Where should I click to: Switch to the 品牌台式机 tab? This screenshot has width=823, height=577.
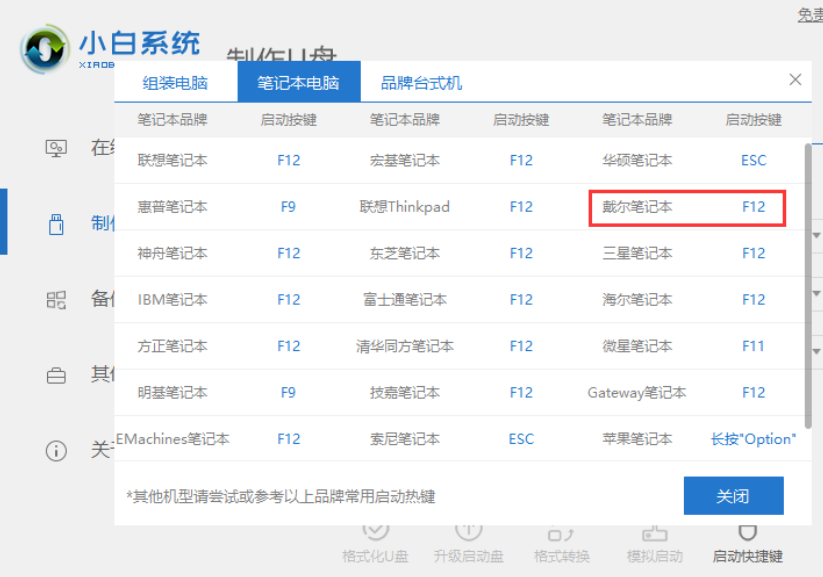[x=421, y=82]
